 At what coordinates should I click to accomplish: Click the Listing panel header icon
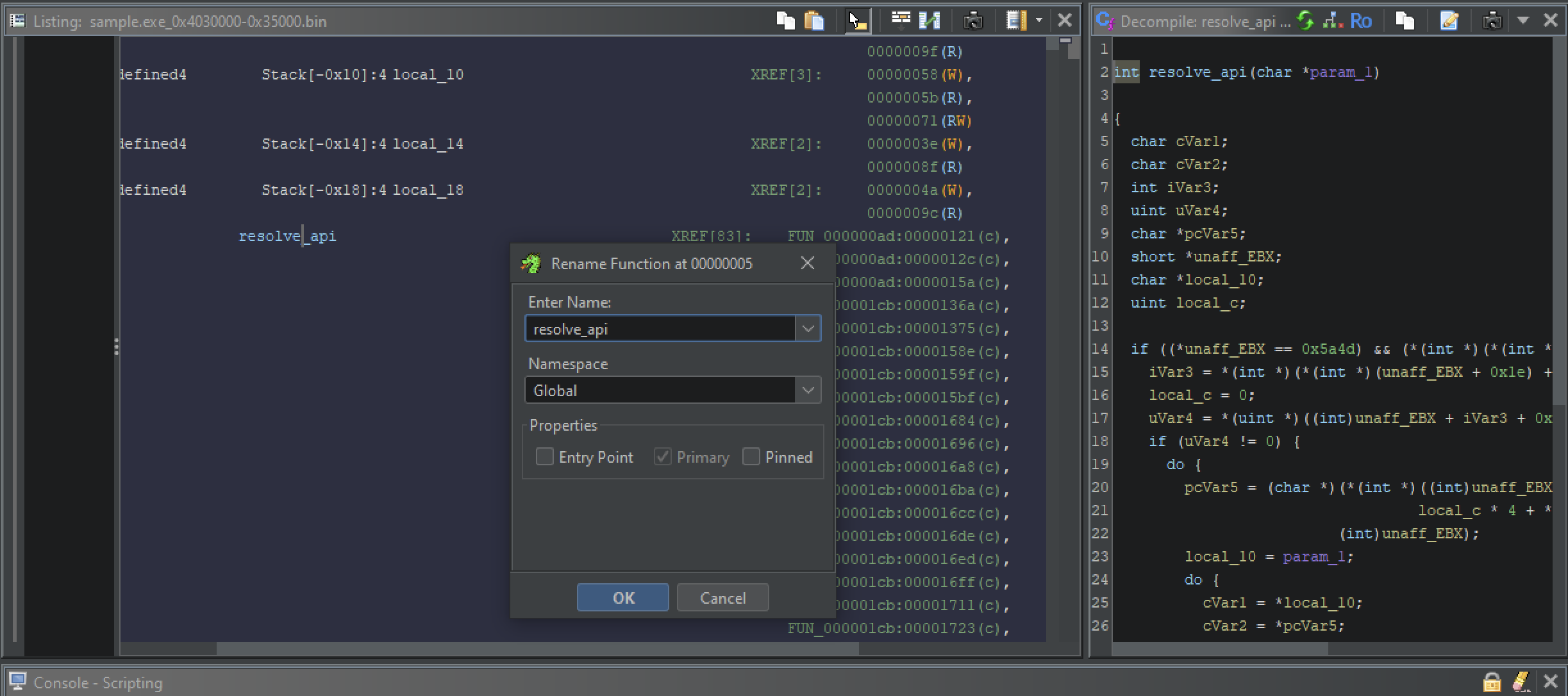17,21
